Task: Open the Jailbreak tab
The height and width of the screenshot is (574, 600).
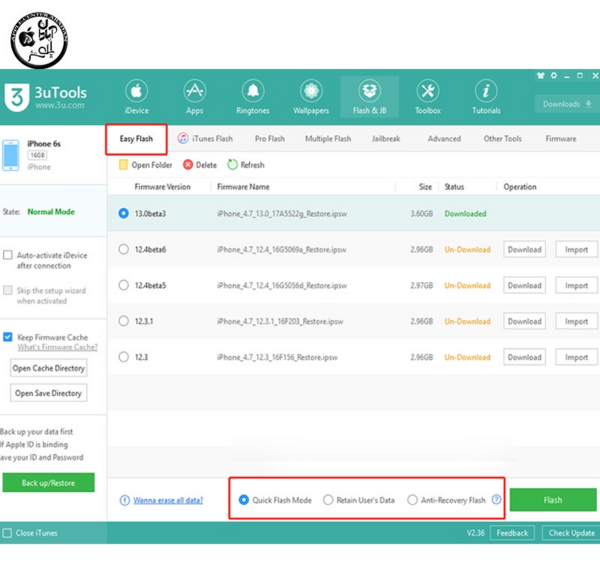Action: (386, 139)
